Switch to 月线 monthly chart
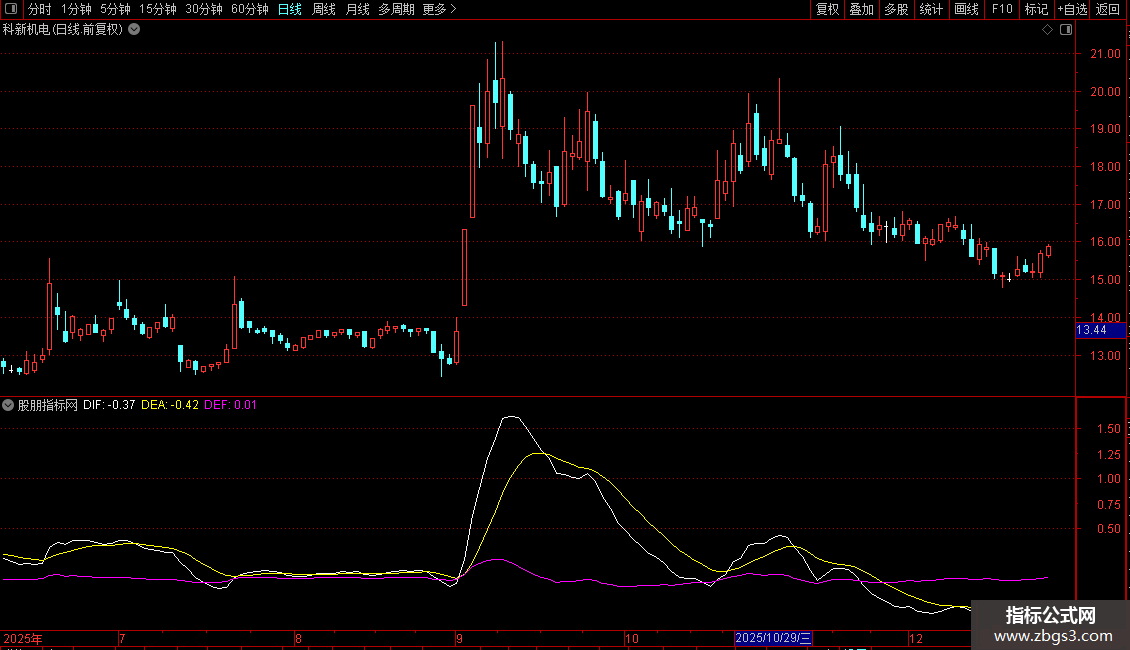The width and height of the screenshot is (1130, 650). click(357, 9)
